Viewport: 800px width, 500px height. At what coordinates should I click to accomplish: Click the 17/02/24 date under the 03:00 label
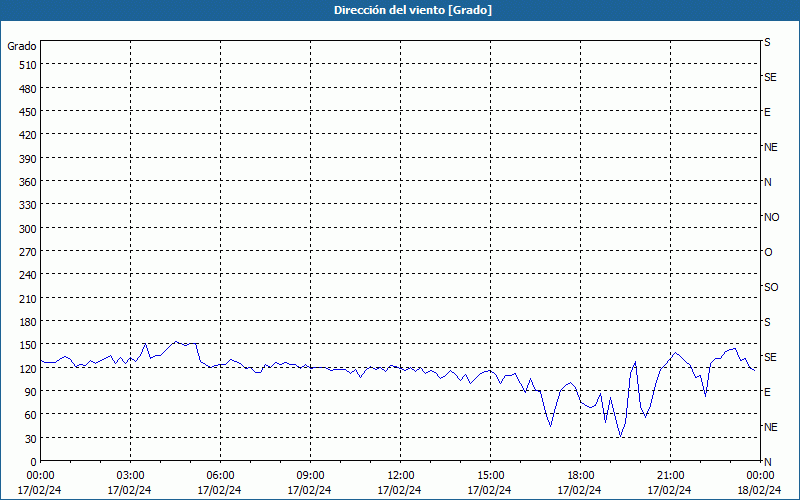coord(130,490)
